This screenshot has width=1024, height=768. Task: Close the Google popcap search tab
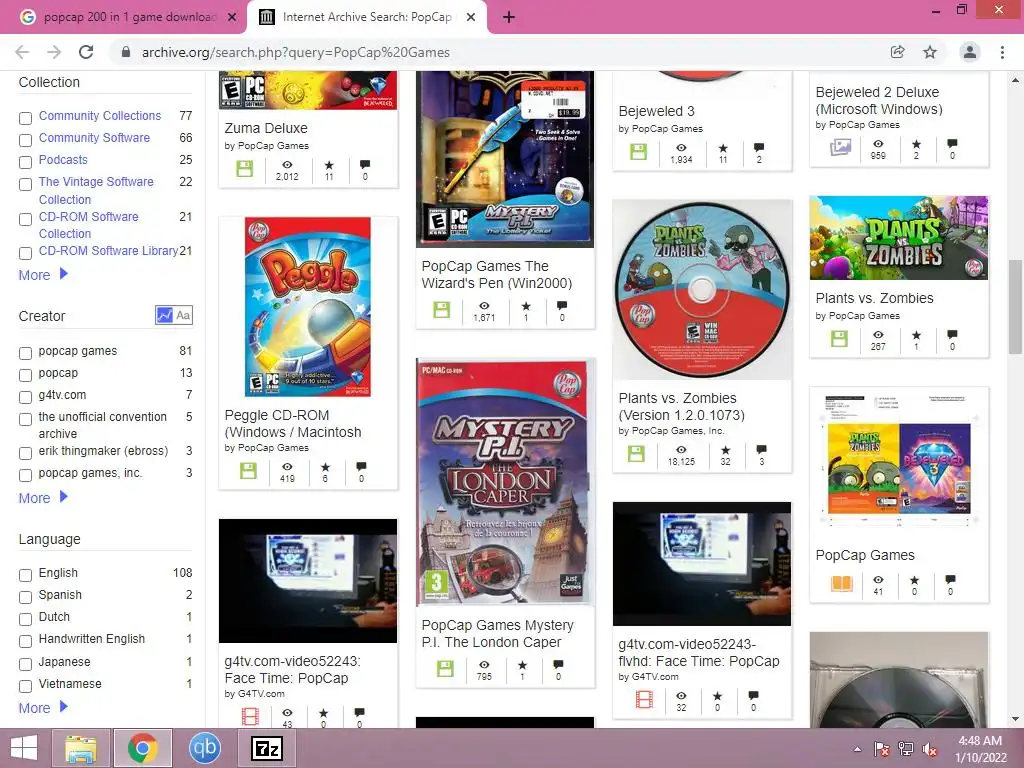click(x=232, y=18)
